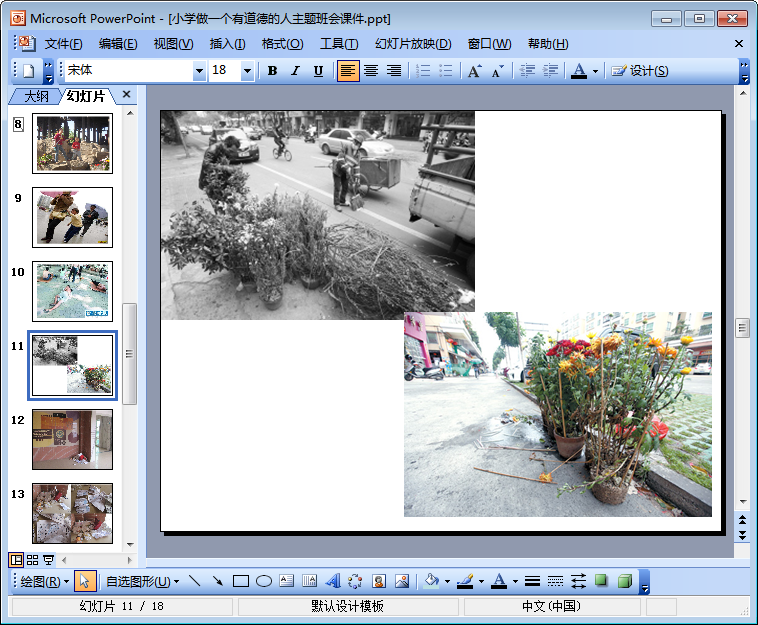Click the Text Box tool

pyautogui.click(x=287, y=581)
